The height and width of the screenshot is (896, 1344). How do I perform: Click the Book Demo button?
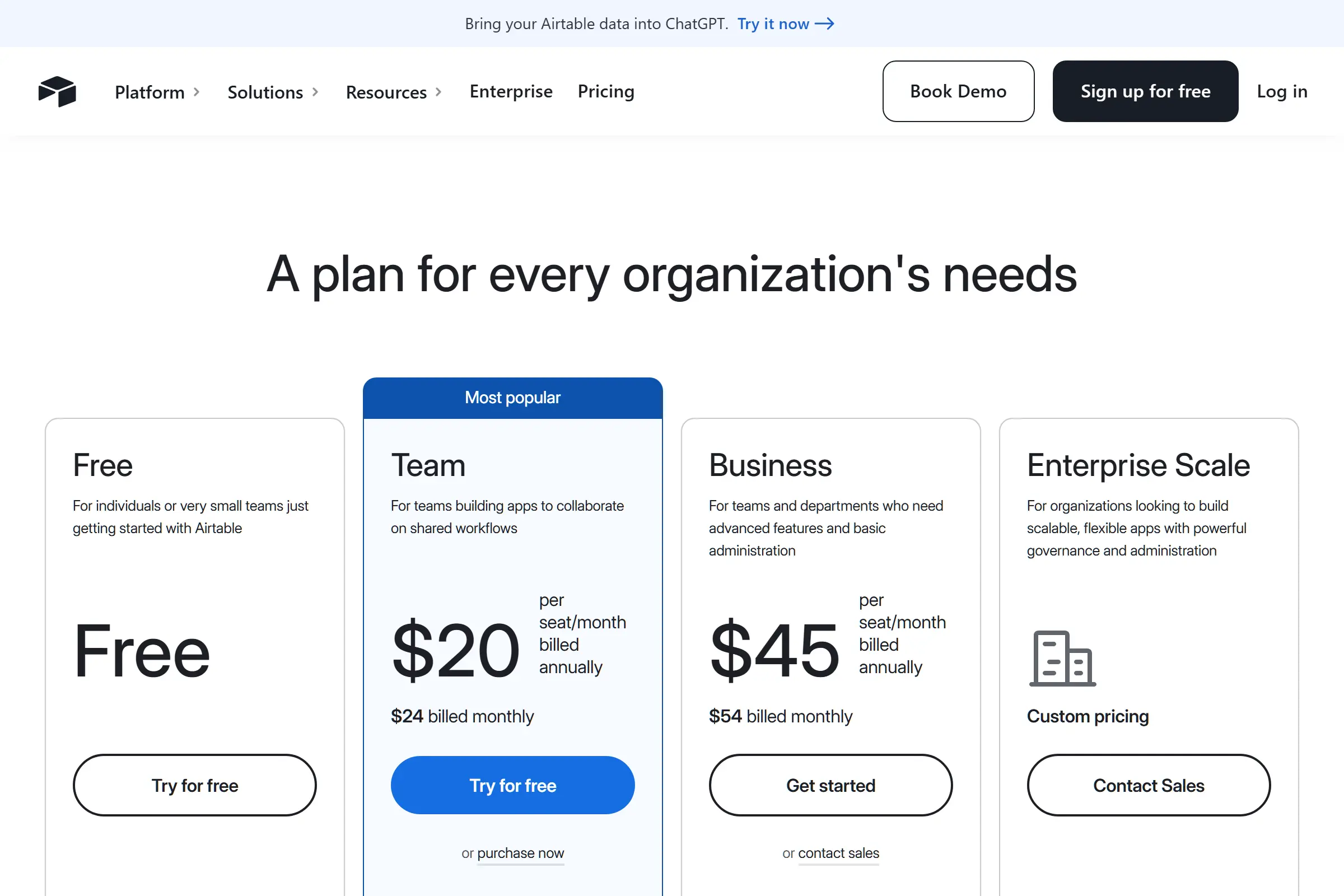click(x=958, y=91)
